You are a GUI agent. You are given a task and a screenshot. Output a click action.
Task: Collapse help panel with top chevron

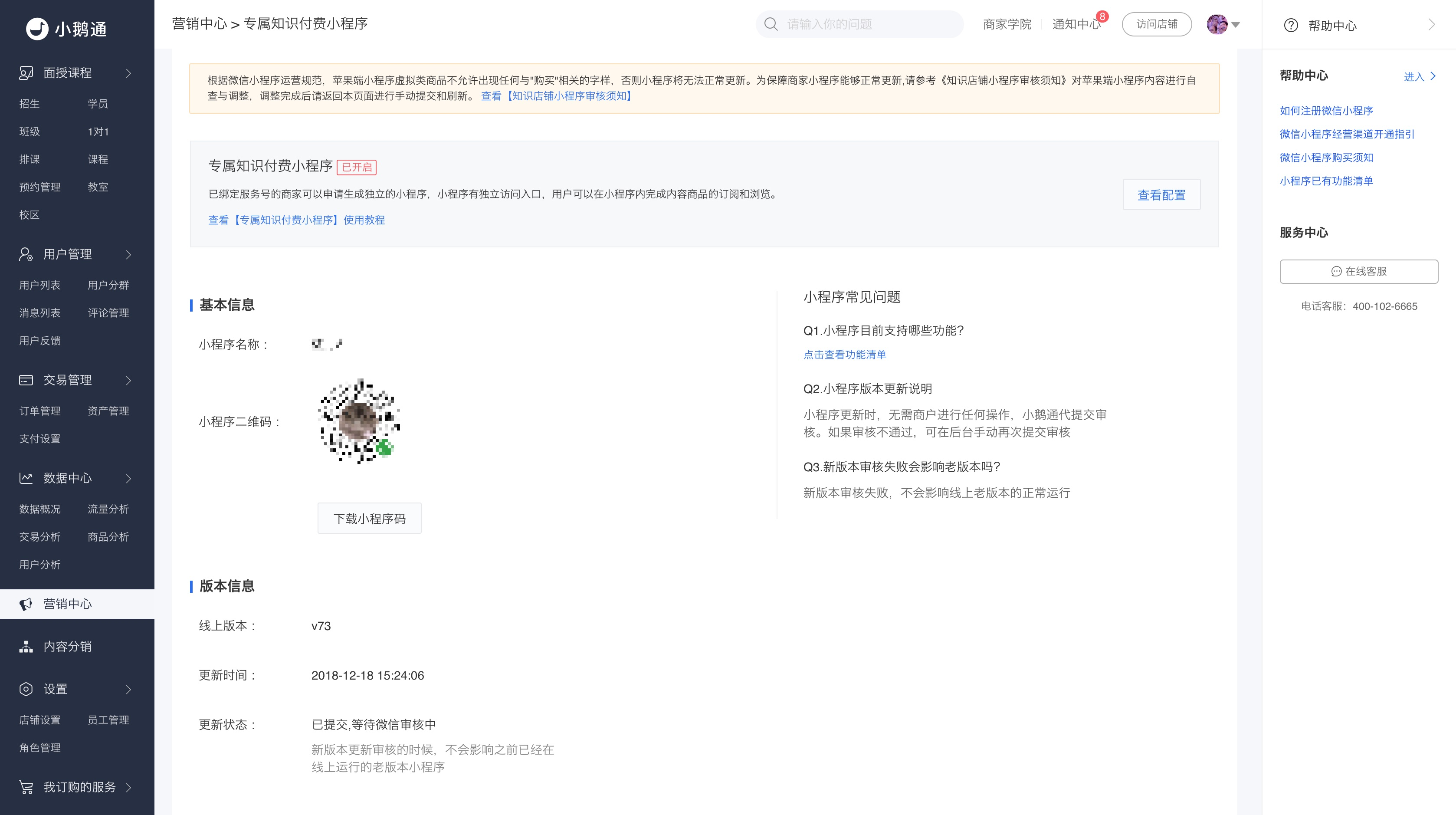[x=1432, y=25]
